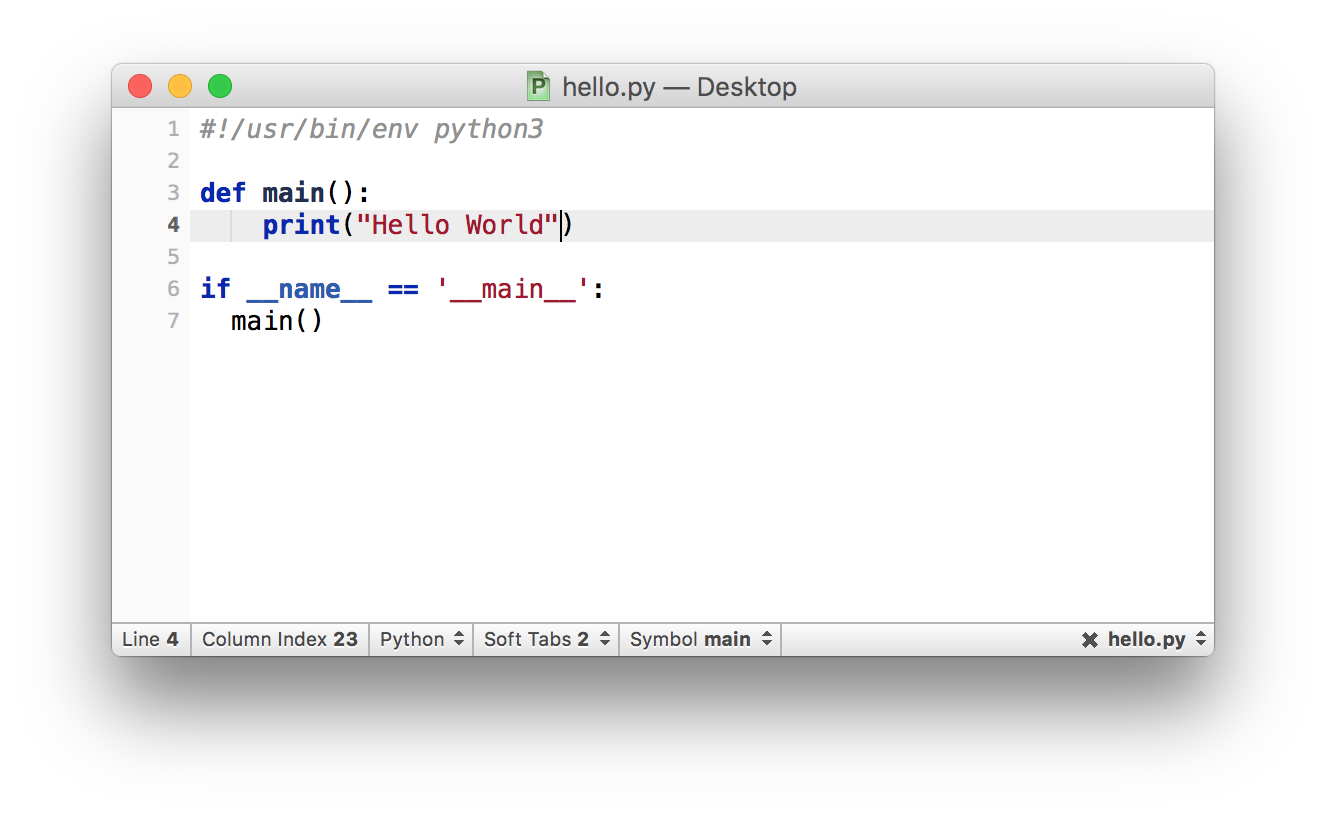
Task: Open the Python language grammar dropdown
Action: click(x=420, y=639)
